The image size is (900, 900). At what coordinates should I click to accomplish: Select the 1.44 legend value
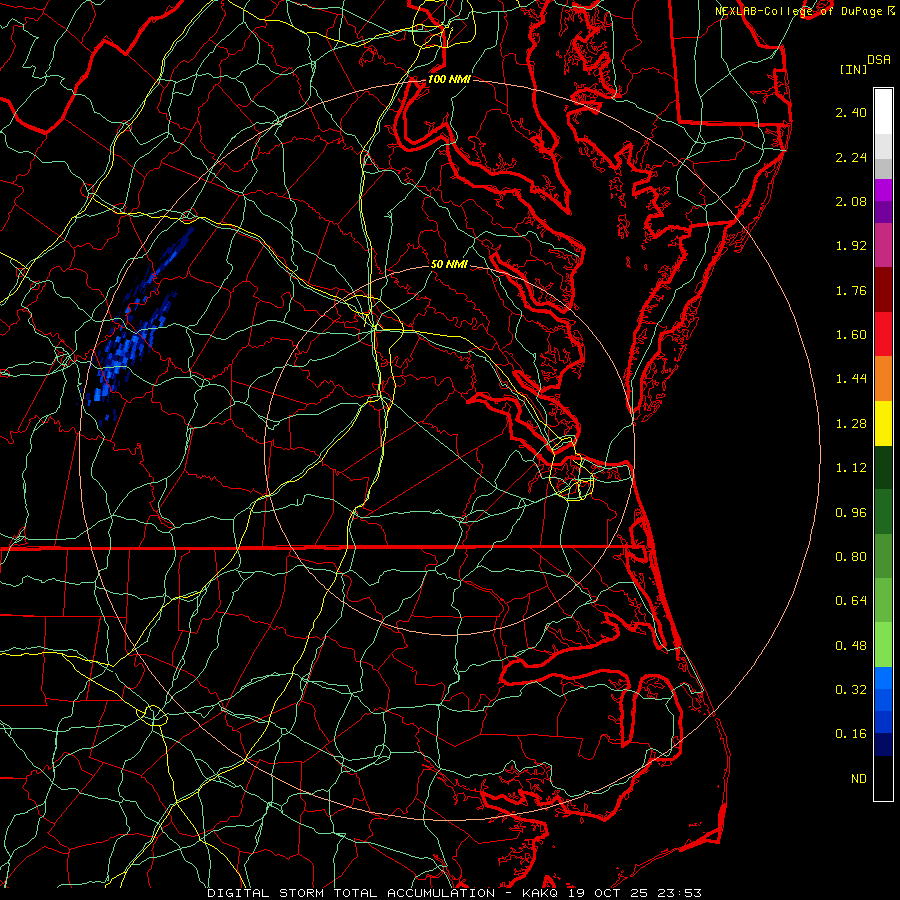click(851, 379)
